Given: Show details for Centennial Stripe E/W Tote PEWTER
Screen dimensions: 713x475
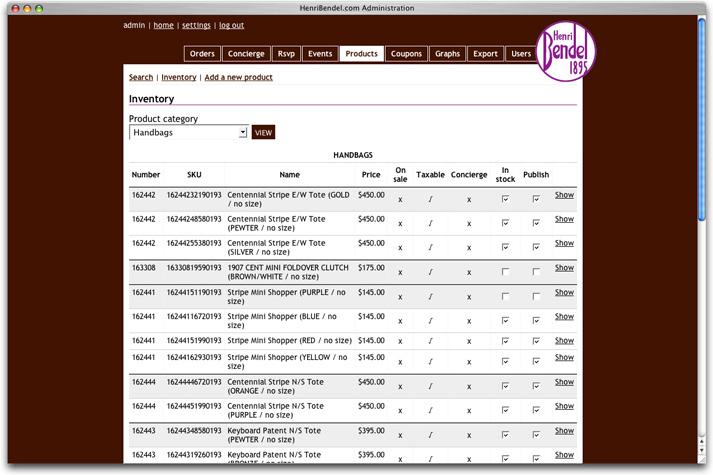Looking at the screenshot, I should [564, 219].
